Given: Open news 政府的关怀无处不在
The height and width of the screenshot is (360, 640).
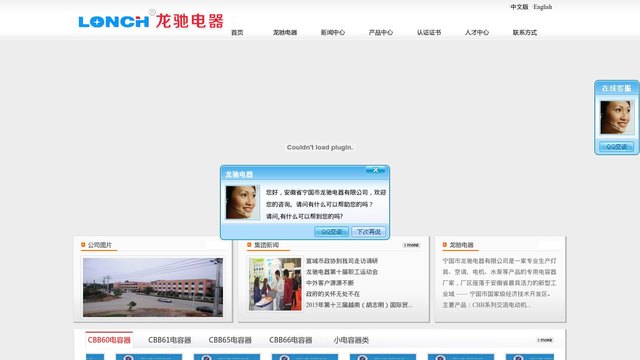Looking at the screenshot, I should 333,294.
